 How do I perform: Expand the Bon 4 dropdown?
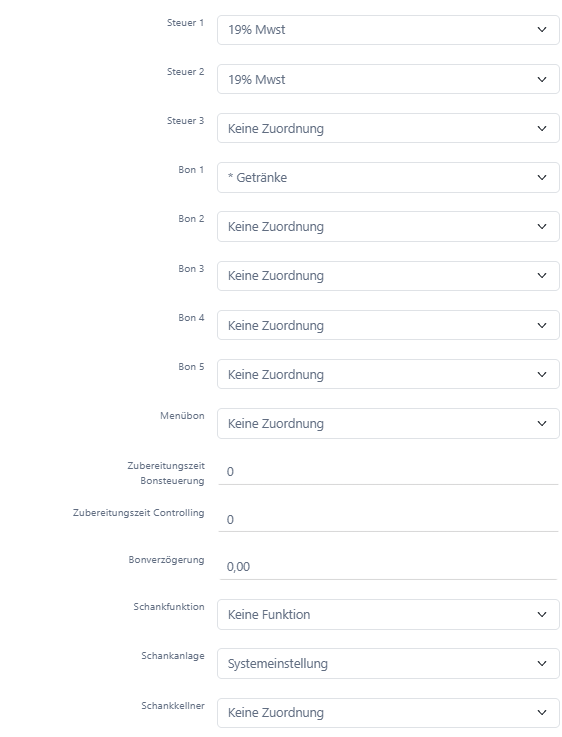[x=388, y=325]
